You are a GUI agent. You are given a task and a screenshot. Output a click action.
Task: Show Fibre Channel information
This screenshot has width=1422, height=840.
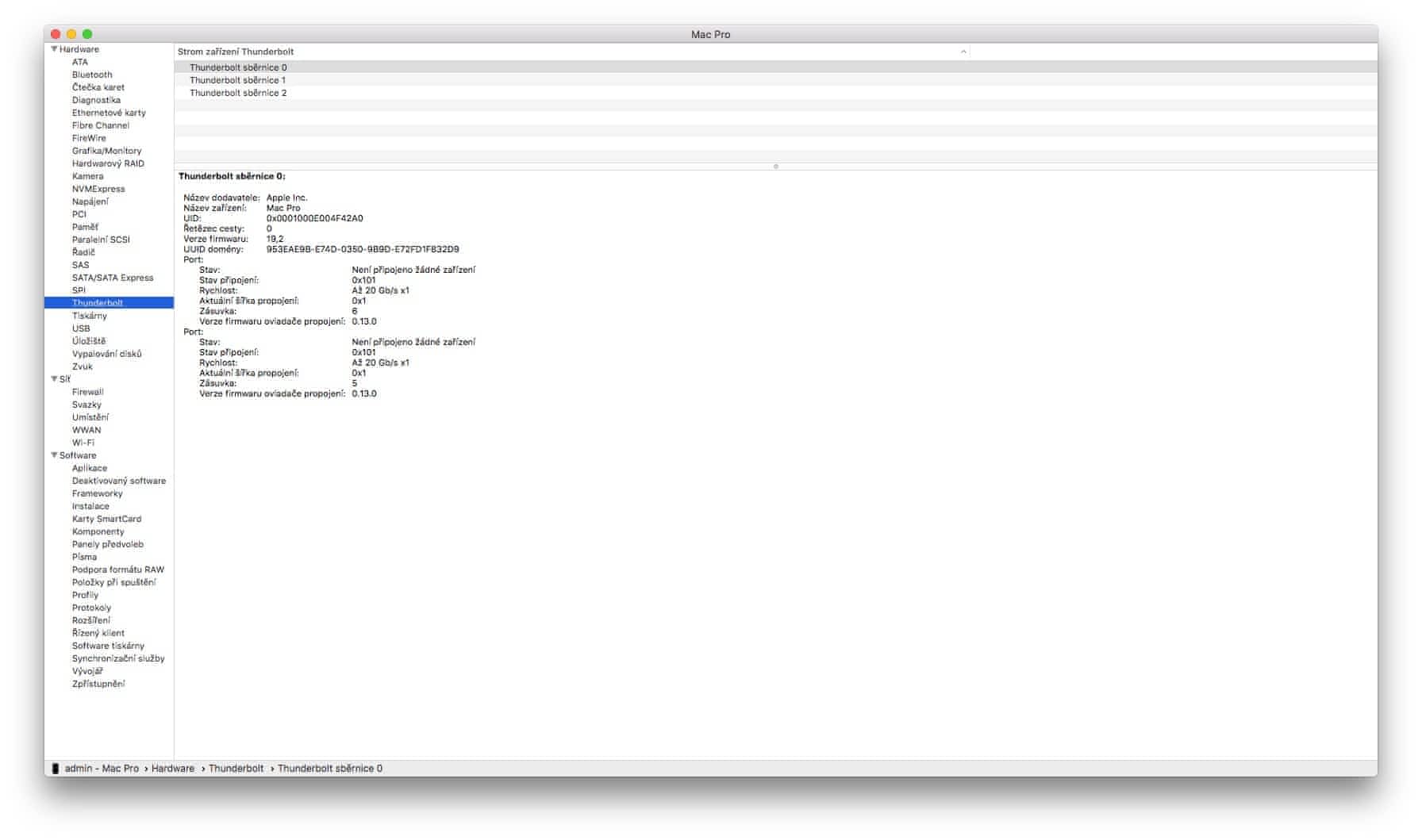(101, 125)
